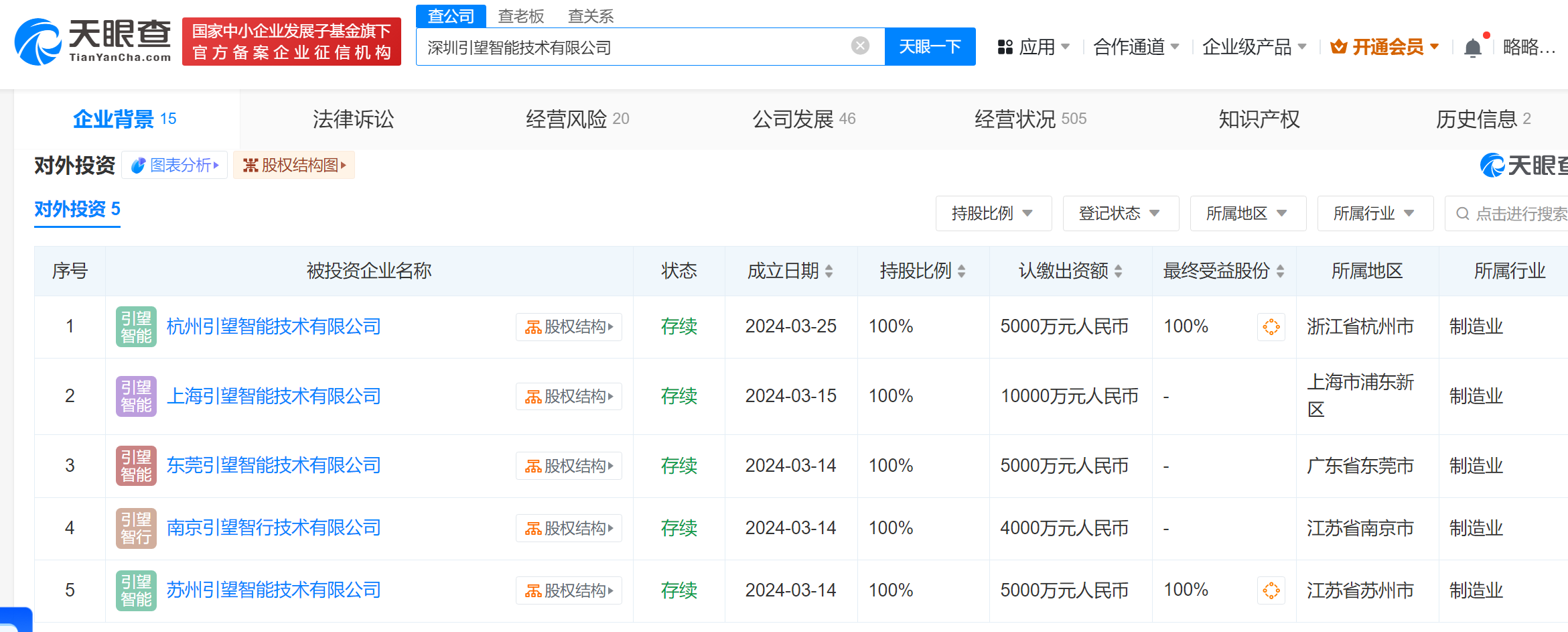The height and width of the screenshot is (632, 1568).
Task: Click the beneficiary icon in the Suzhou row
Action: point(1271,590)
